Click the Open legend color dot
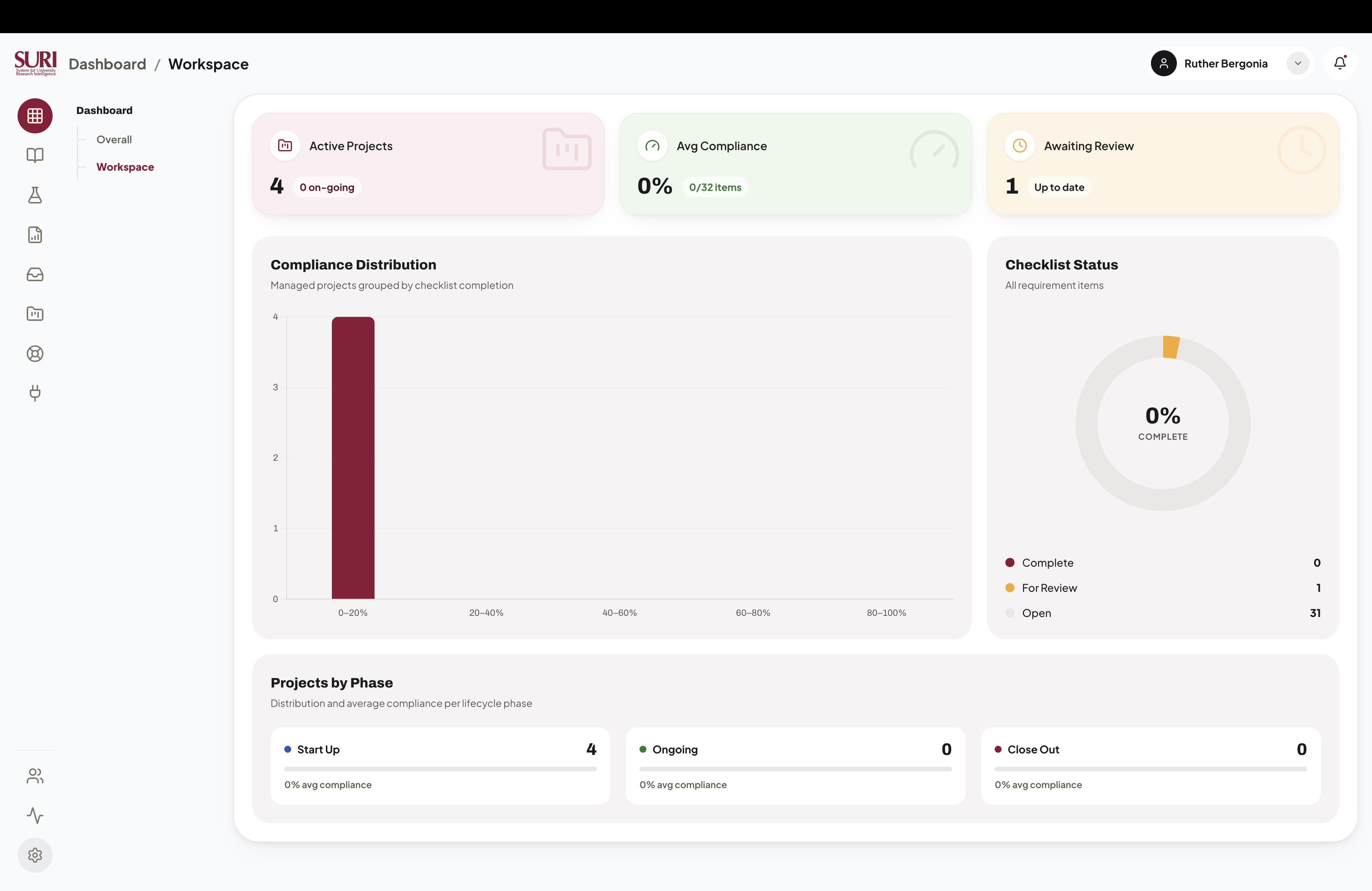The height and width of the screenshot is (891, 1372). coord(1010,613)
